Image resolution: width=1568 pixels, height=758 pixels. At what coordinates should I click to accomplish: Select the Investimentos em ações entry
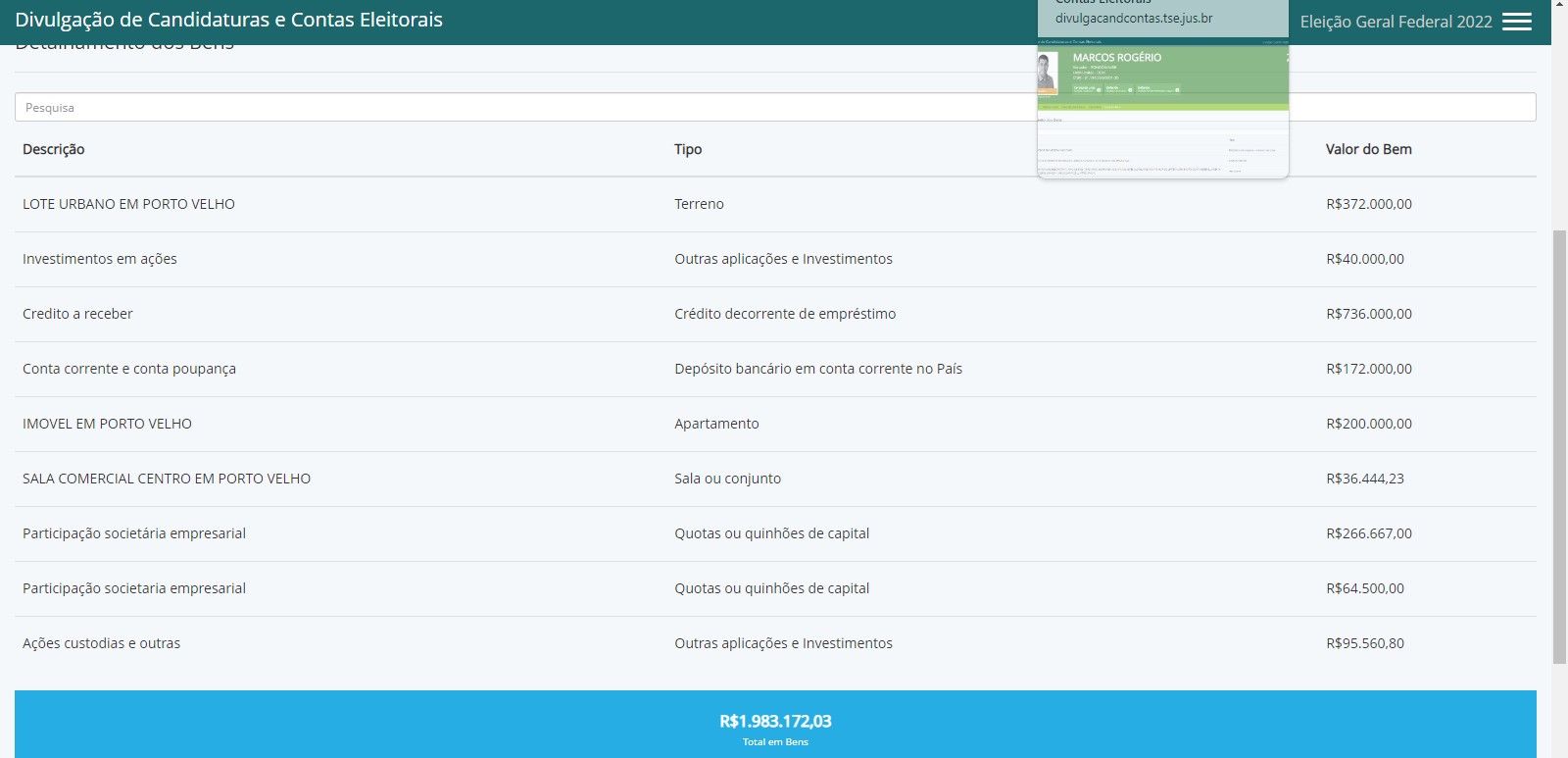[100, 259]
